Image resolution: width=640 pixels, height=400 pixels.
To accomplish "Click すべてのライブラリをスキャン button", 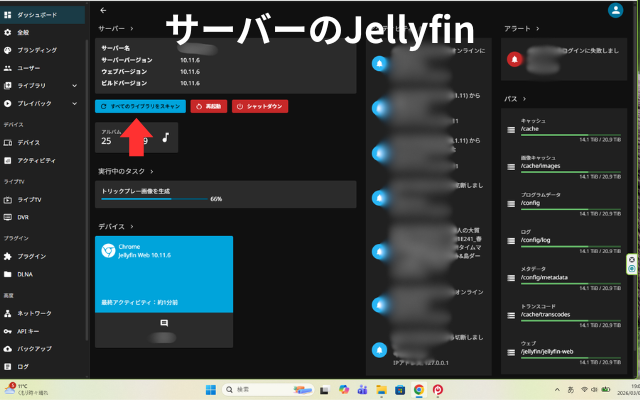I will pos(139,105).
